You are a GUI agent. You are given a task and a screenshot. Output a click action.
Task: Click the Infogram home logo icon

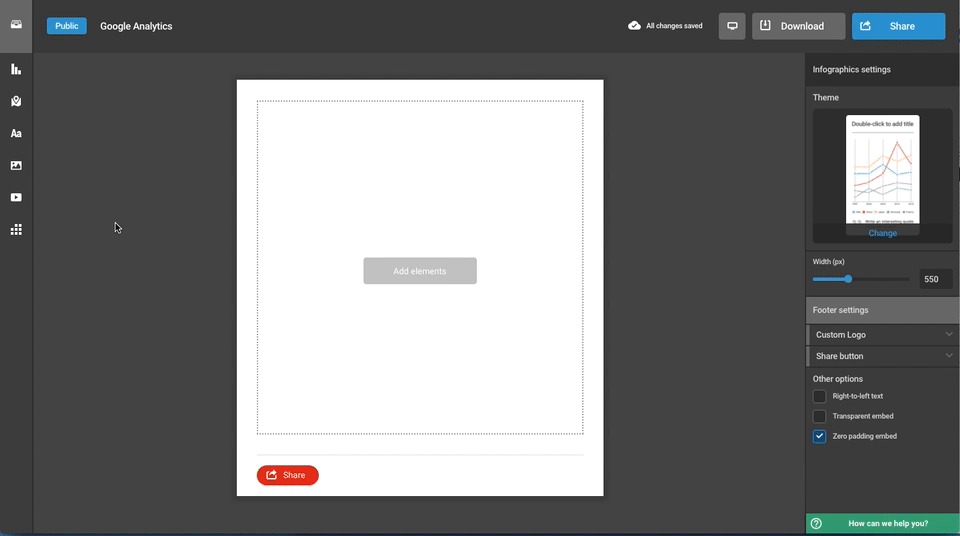(x=16, y=25)
